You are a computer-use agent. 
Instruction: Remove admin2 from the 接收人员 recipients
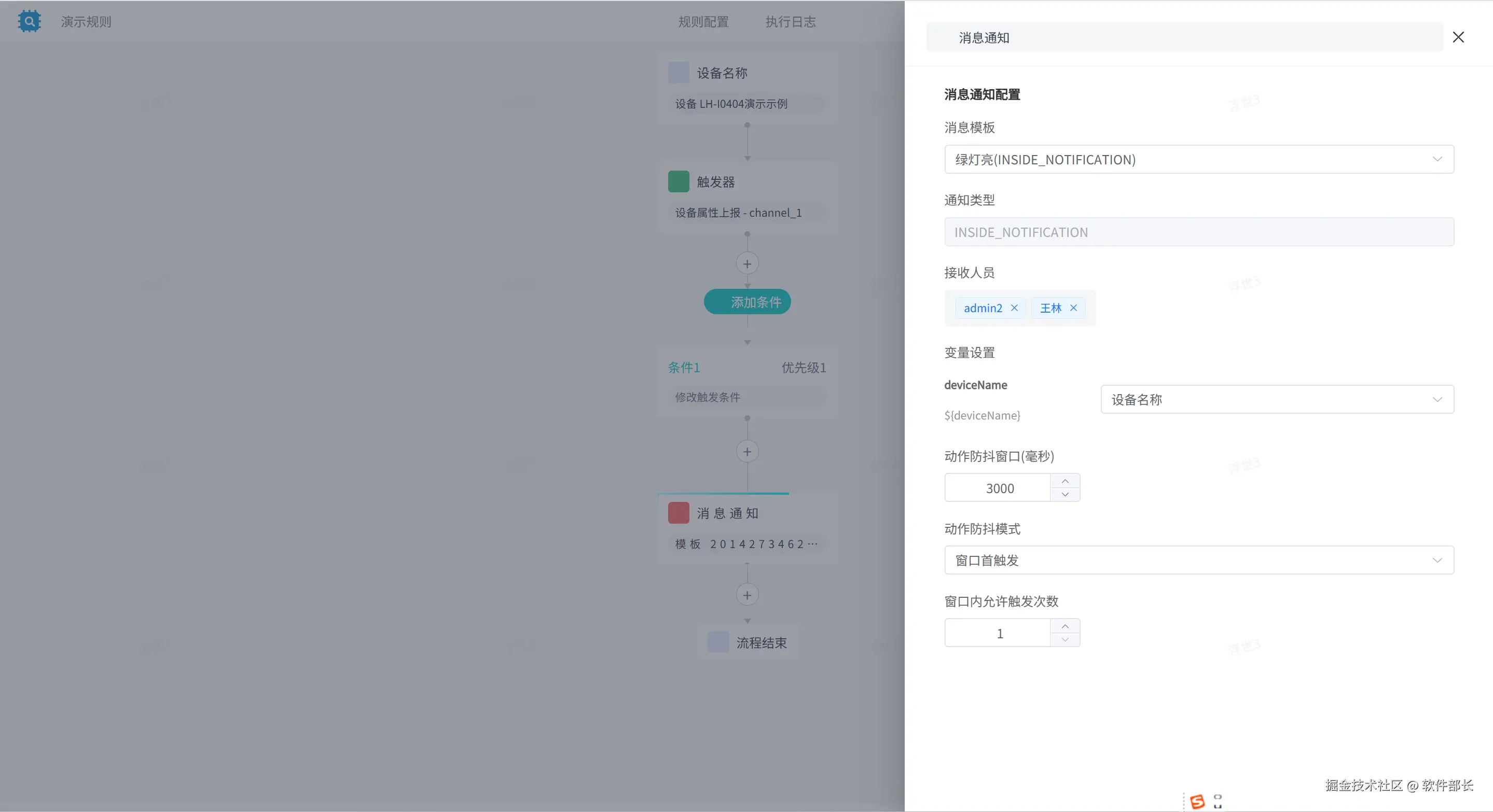tap(1014, 308)
